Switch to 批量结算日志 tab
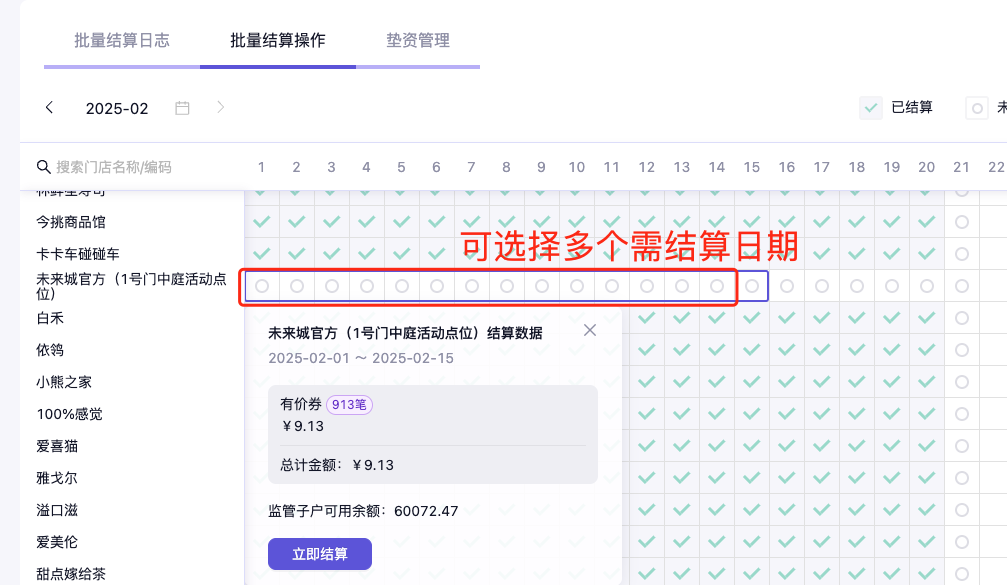Viewport: 1007px width, 585px height. pyautogui.click(x=122, y=41)
